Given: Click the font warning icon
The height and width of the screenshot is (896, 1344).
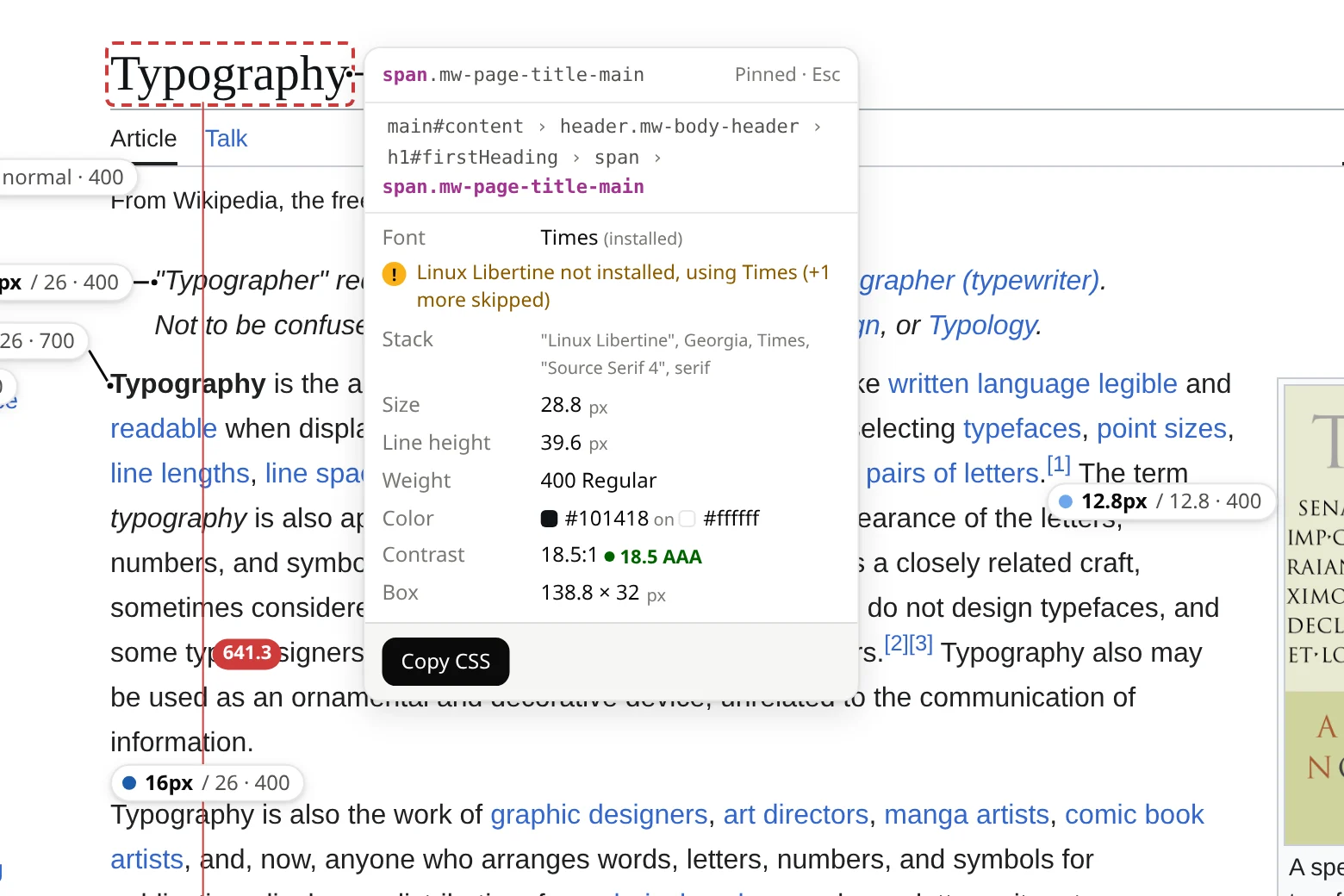Looking at the screenshot, I should pos(394,275).
